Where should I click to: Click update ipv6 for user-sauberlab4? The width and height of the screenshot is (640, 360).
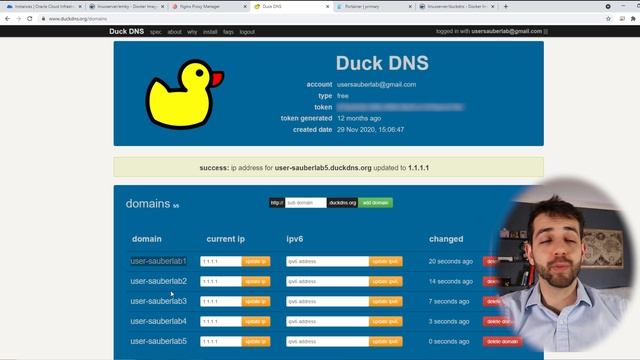pyautogui.click(x=386, y=321)
